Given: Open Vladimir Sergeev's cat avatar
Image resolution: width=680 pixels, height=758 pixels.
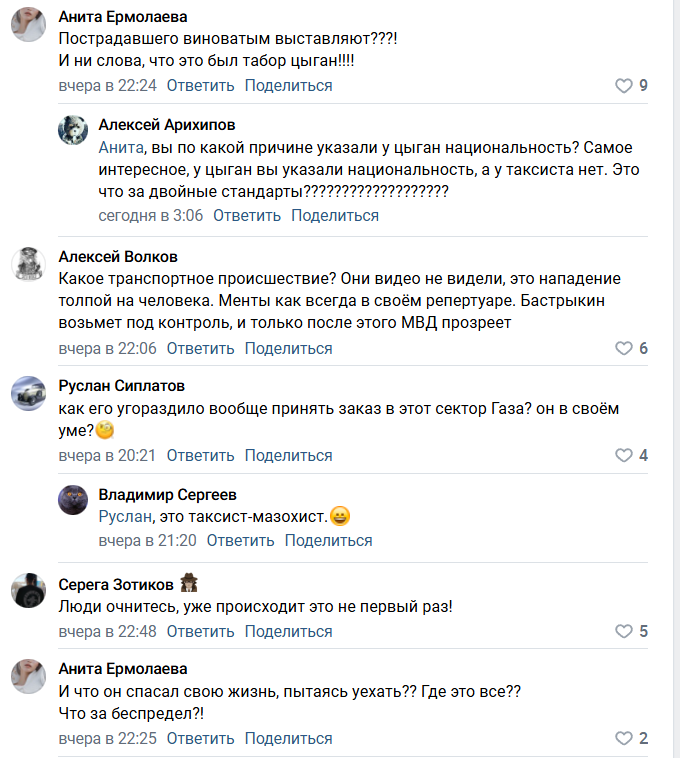Looking at the screenshot, I should pos(72,501).
